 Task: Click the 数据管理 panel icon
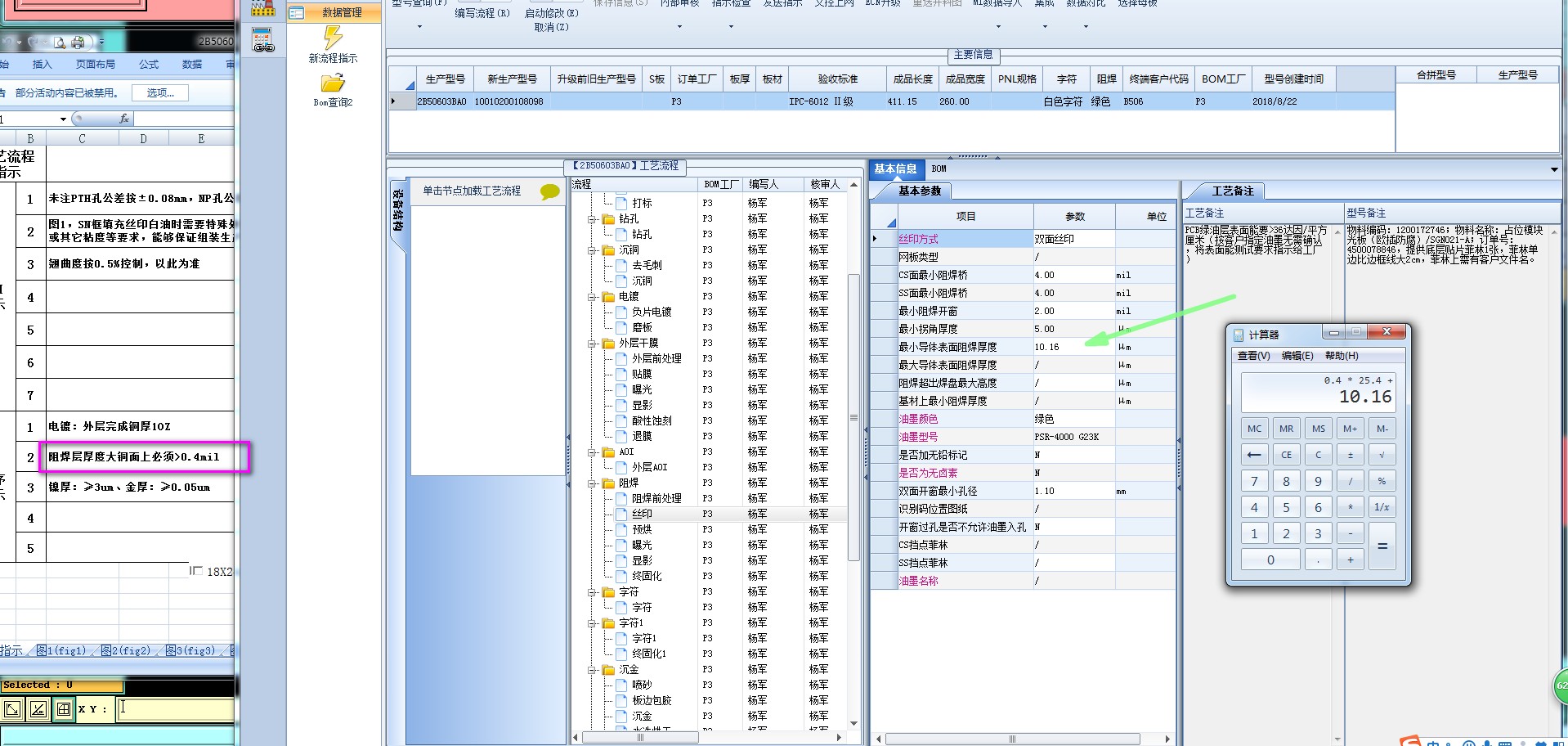[x=297, y=12]
